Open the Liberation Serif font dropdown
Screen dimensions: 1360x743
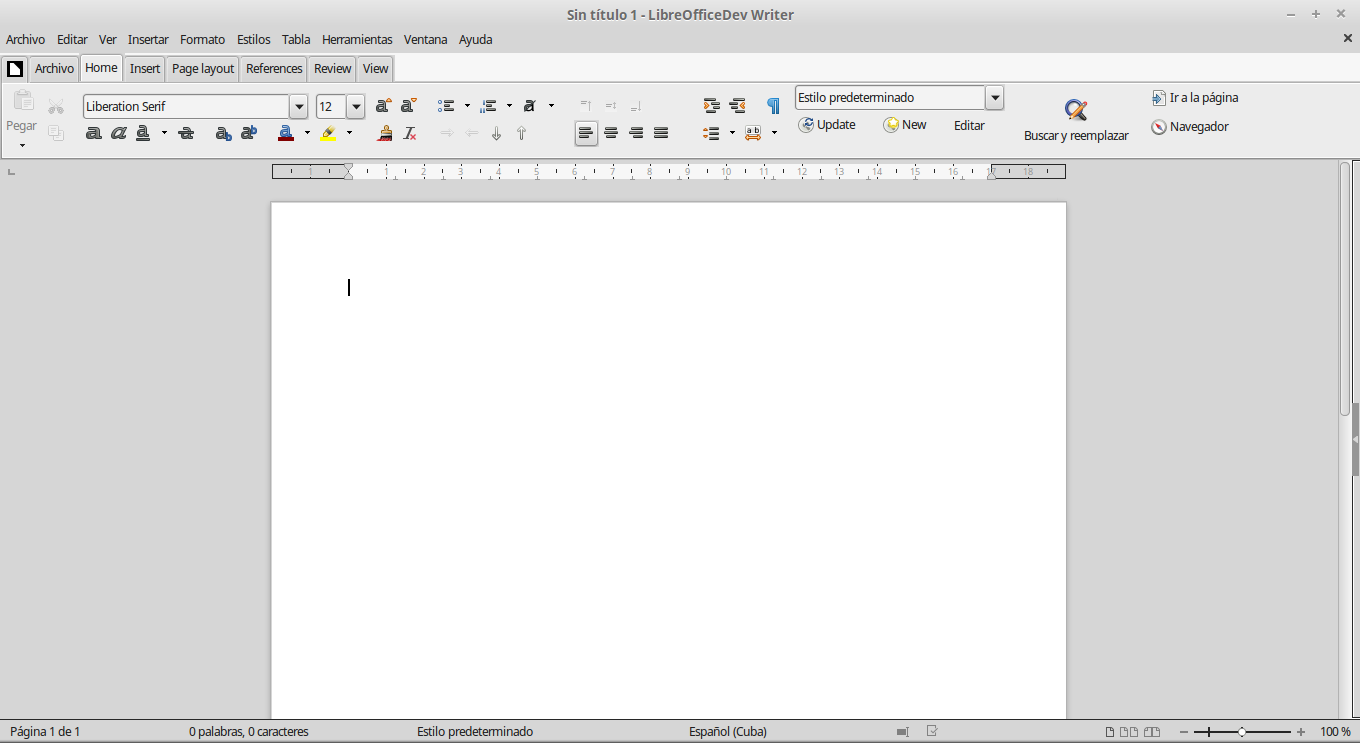coord(299,106)
